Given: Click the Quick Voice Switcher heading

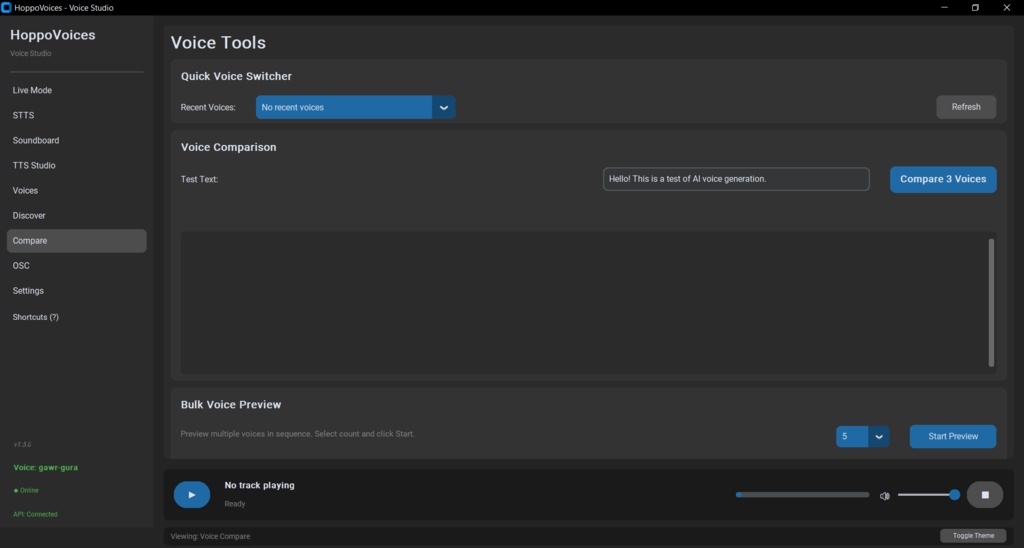Looking at the screenshot, I should [x=236, y=76].
